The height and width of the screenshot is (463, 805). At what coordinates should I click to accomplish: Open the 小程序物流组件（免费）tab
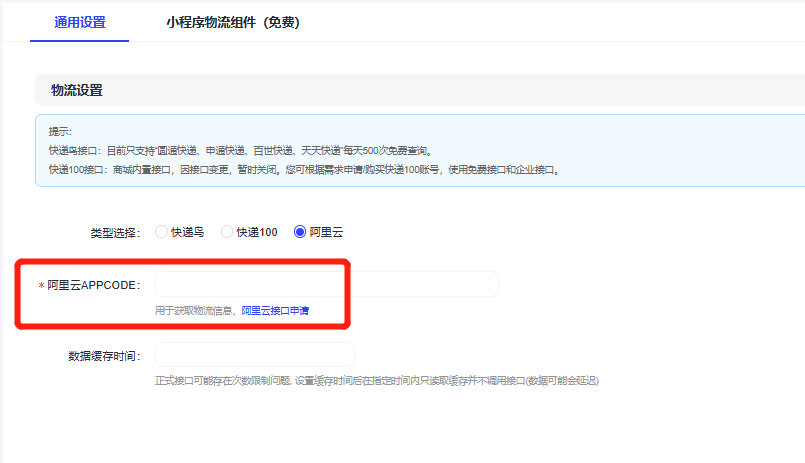(x=233, y=22)
